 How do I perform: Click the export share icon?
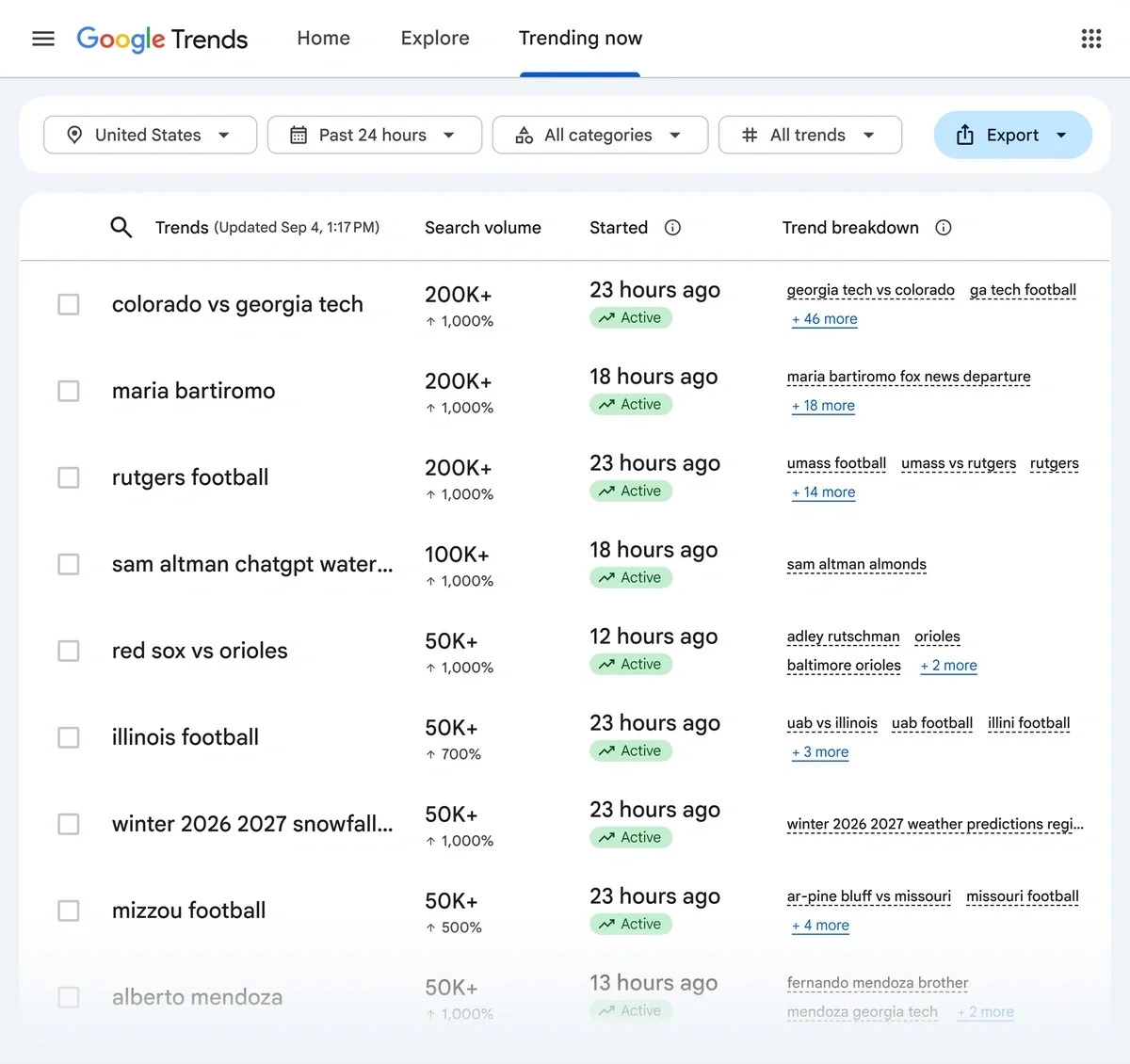[x=964, y=135]
